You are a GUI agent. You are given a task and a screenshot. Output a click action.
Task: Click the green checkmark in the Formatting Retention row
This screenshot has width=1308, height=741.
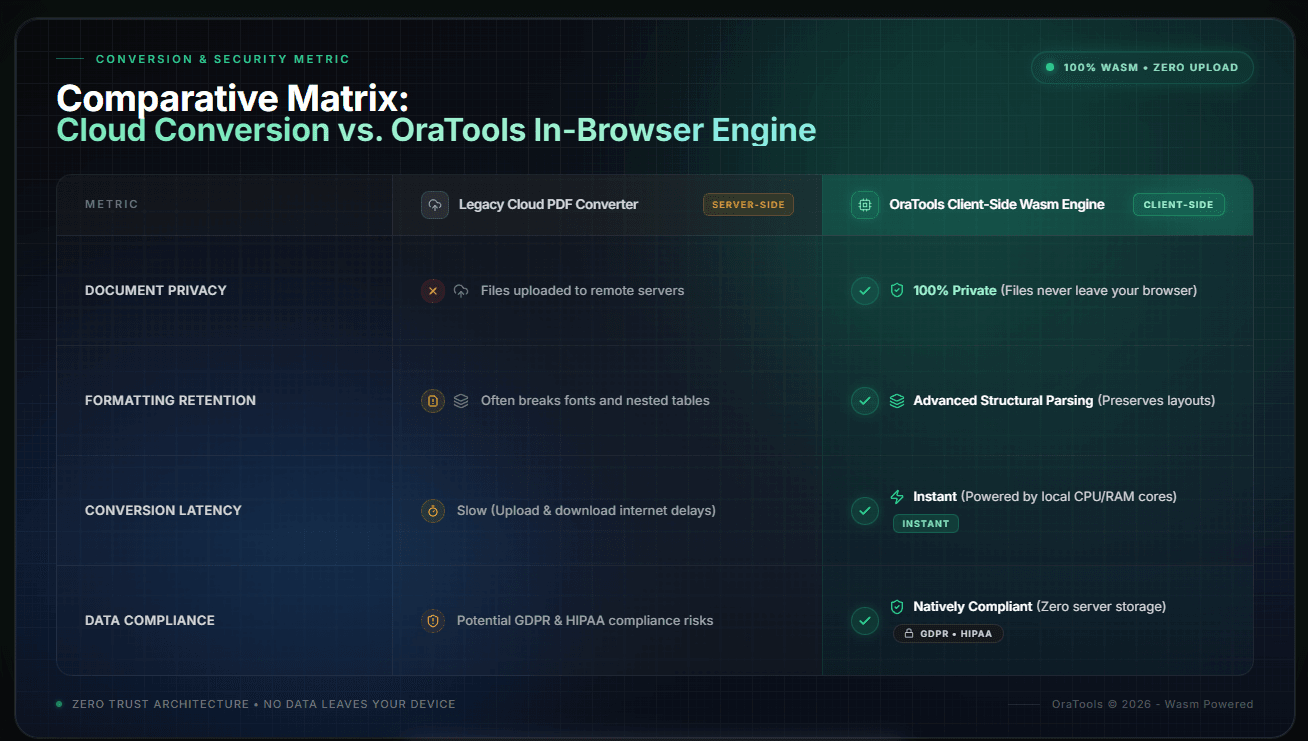pos(865,401)
